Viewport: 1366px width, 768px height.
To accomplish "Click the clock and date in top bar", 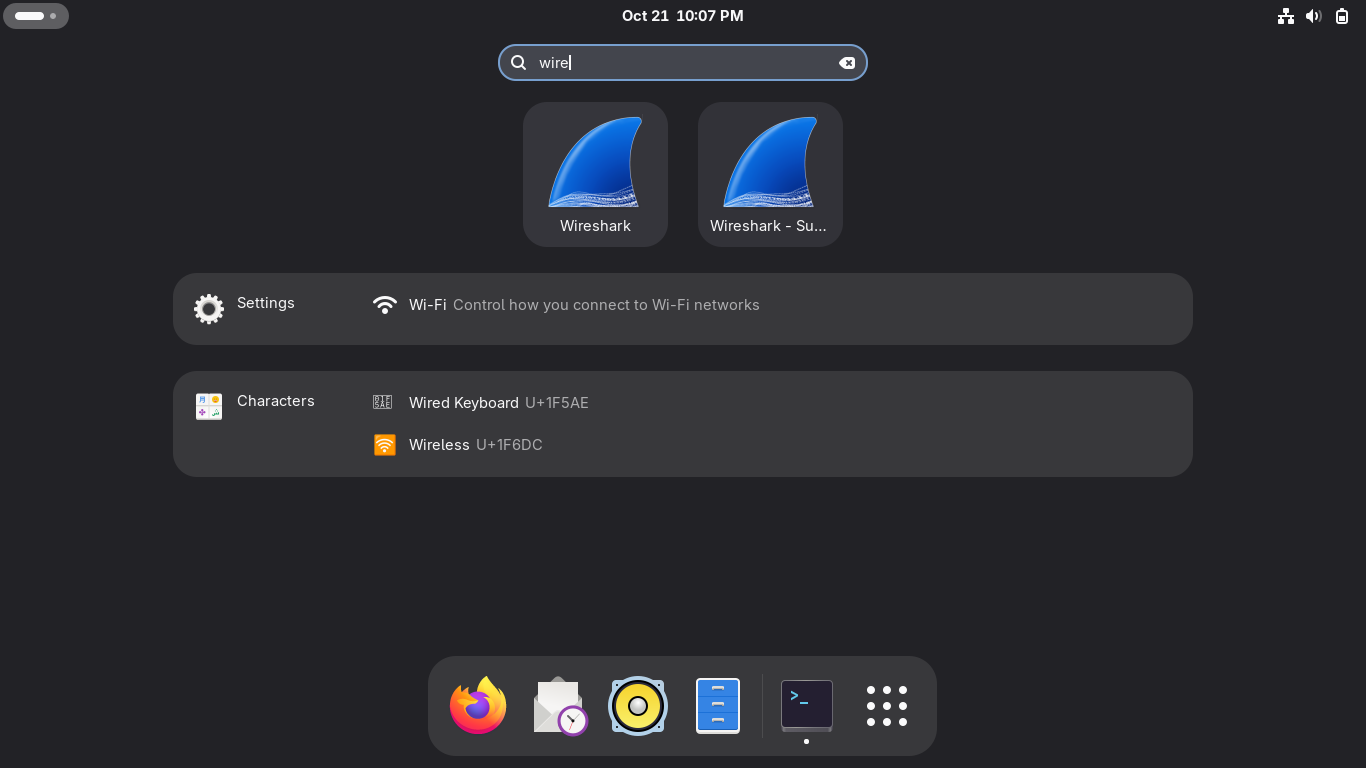I will click(x=682, y=16).
